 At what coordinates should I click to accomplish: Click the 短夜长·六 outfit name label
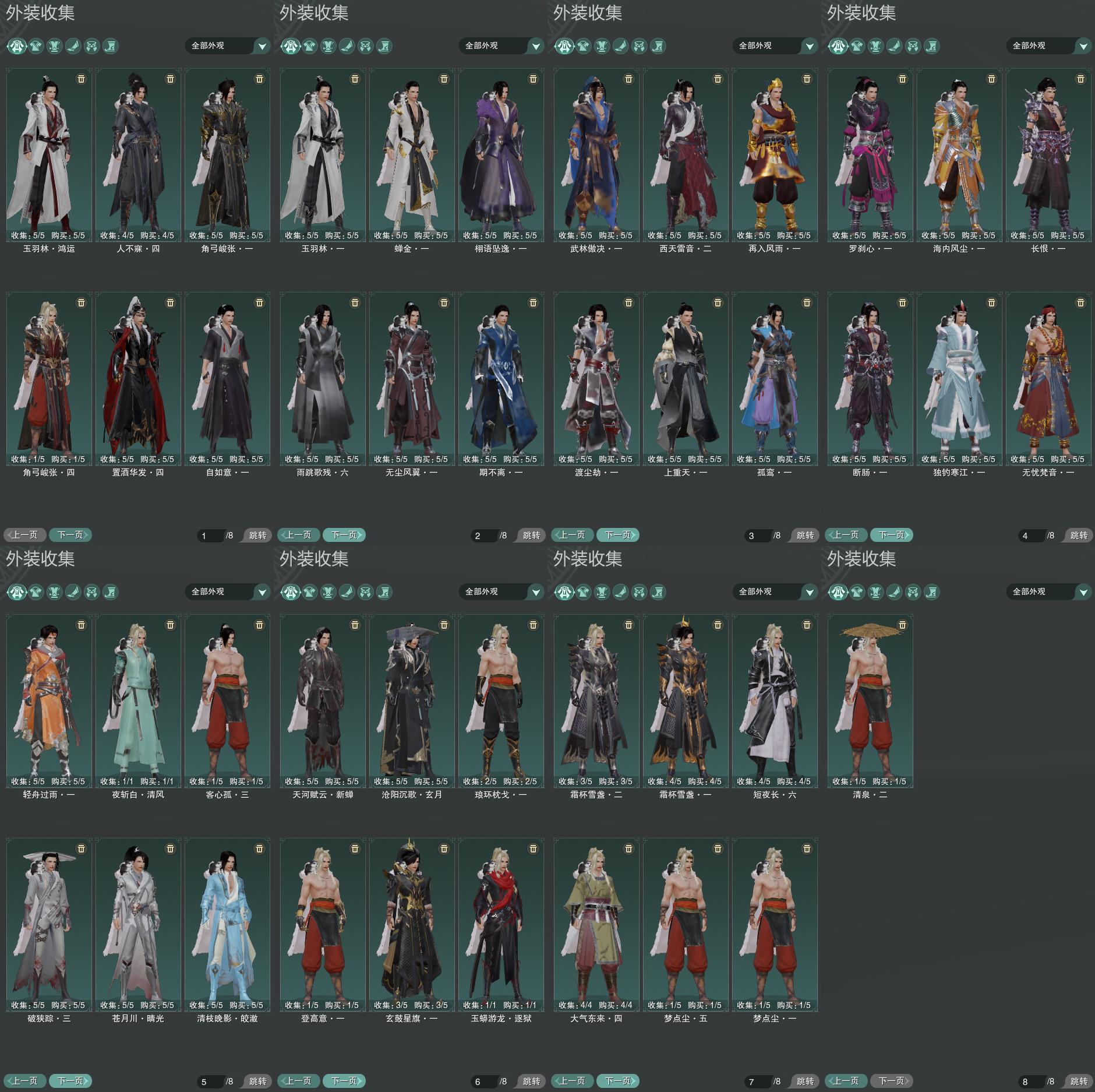tap(775, 795)
